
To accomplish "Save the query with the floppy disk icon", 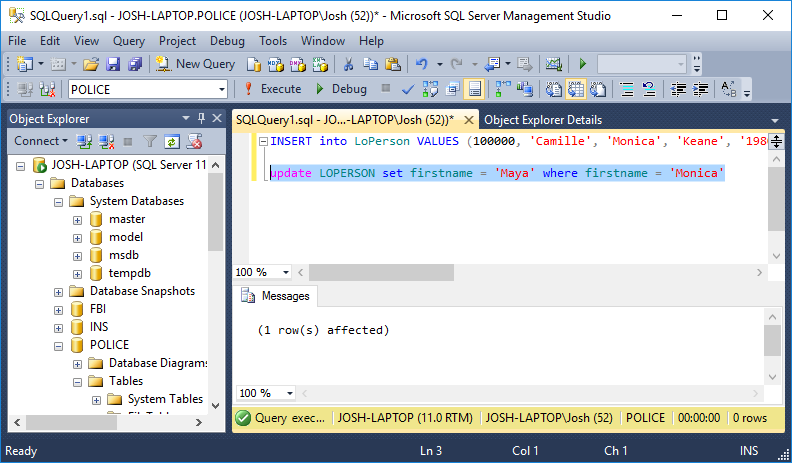I will 113,64.
